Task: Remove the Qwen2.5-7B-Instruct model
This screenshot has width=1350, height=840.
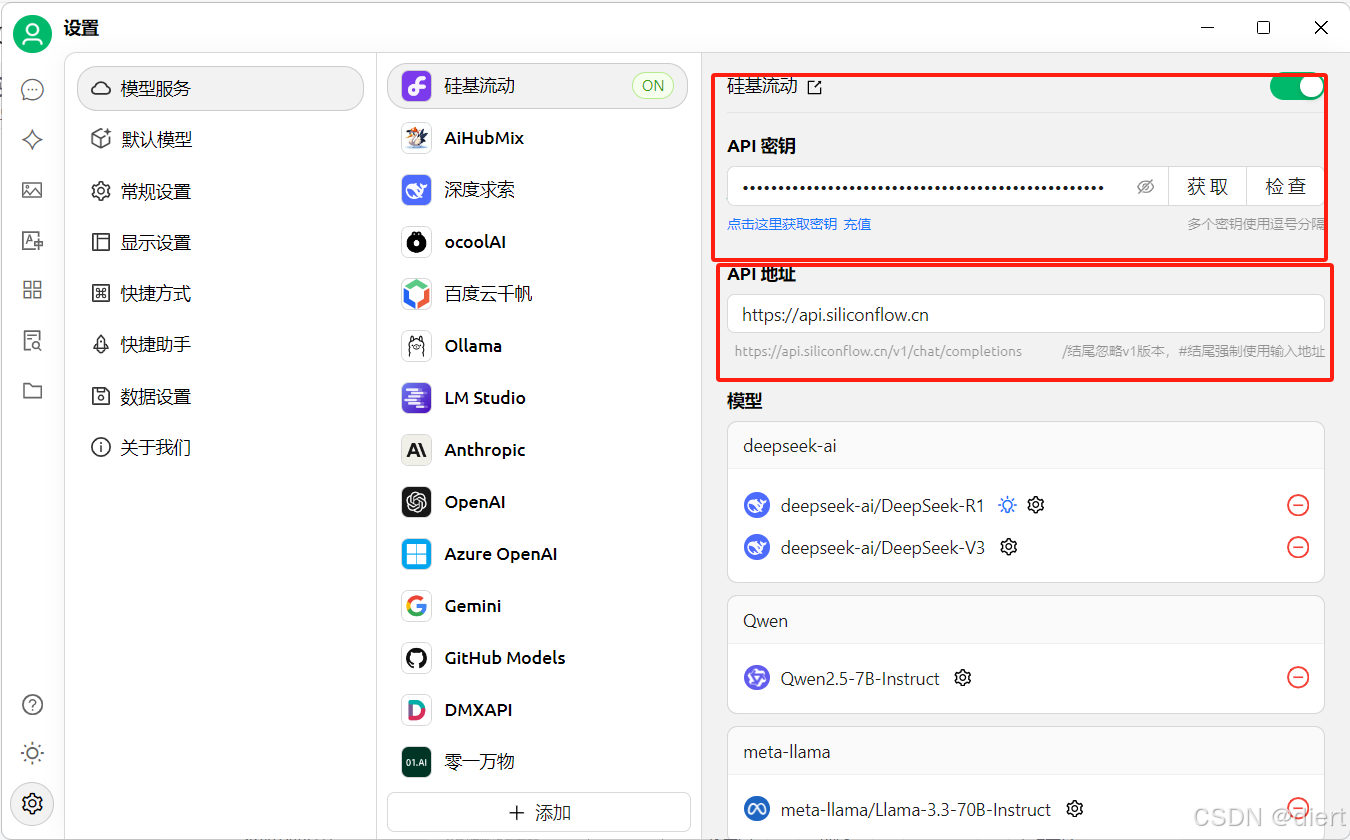Action: pos(1298,678)
